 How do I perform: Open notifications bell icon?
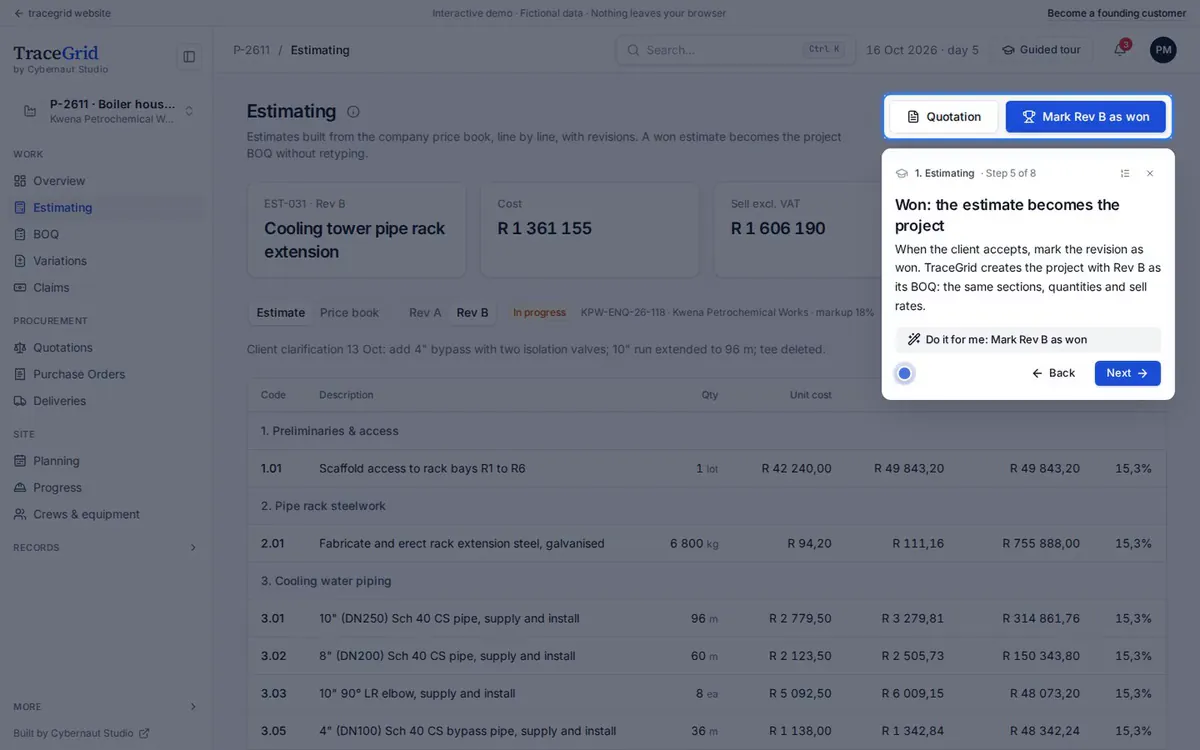click(x=1120, y=50)
